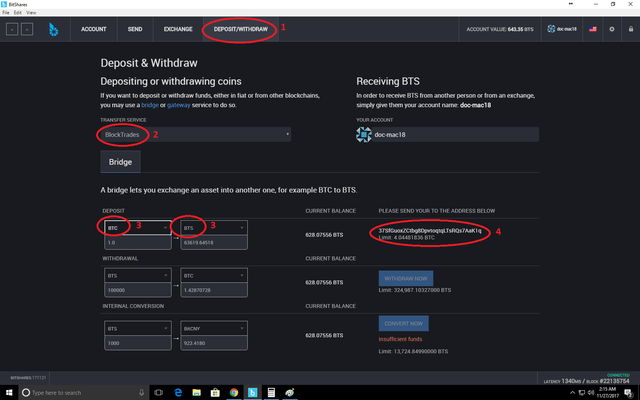This screenshot has height=400, width=640.
Task: Click the network icon in system tray
Action: point(582,393)
